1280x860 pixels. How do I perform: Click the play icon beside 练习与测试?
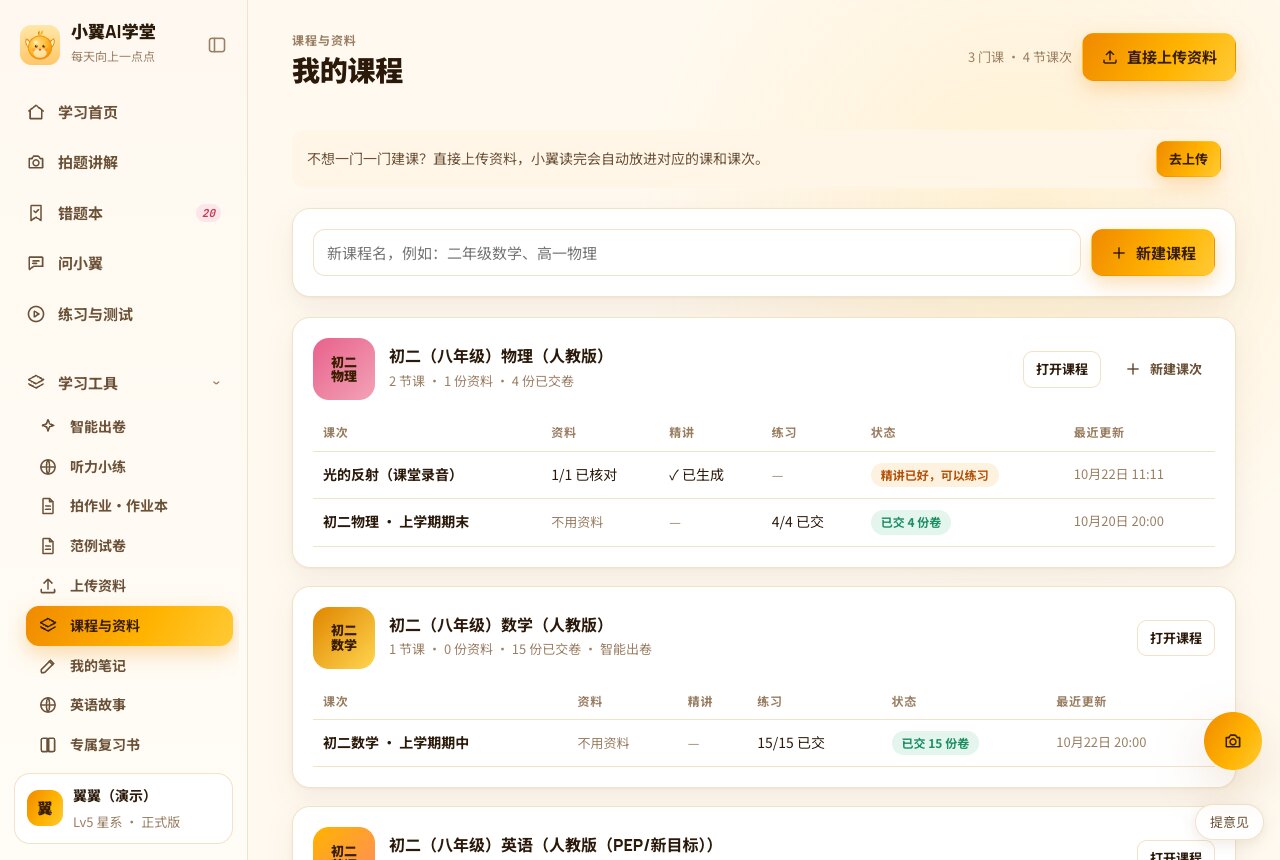(x=36, y=314)
